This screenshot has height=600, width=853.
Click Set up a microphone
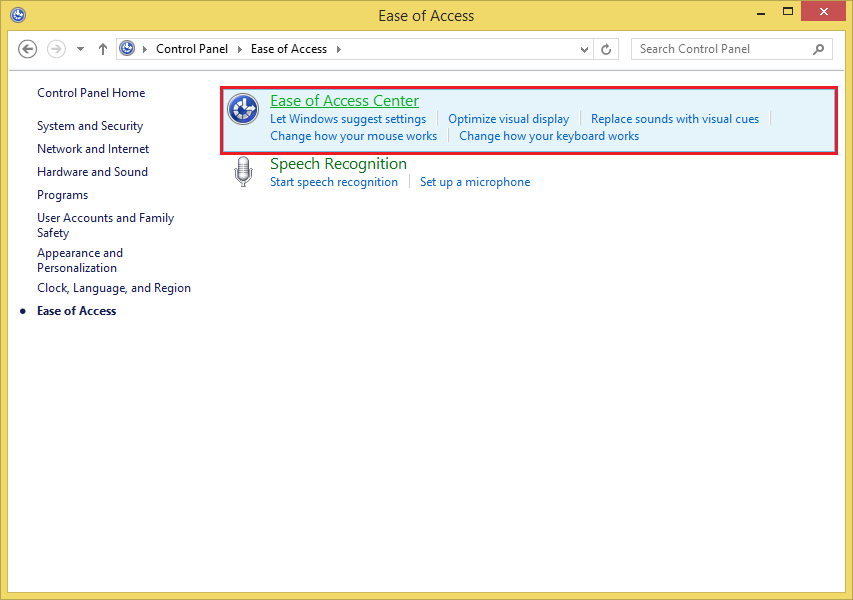click(x=475, y=182)
